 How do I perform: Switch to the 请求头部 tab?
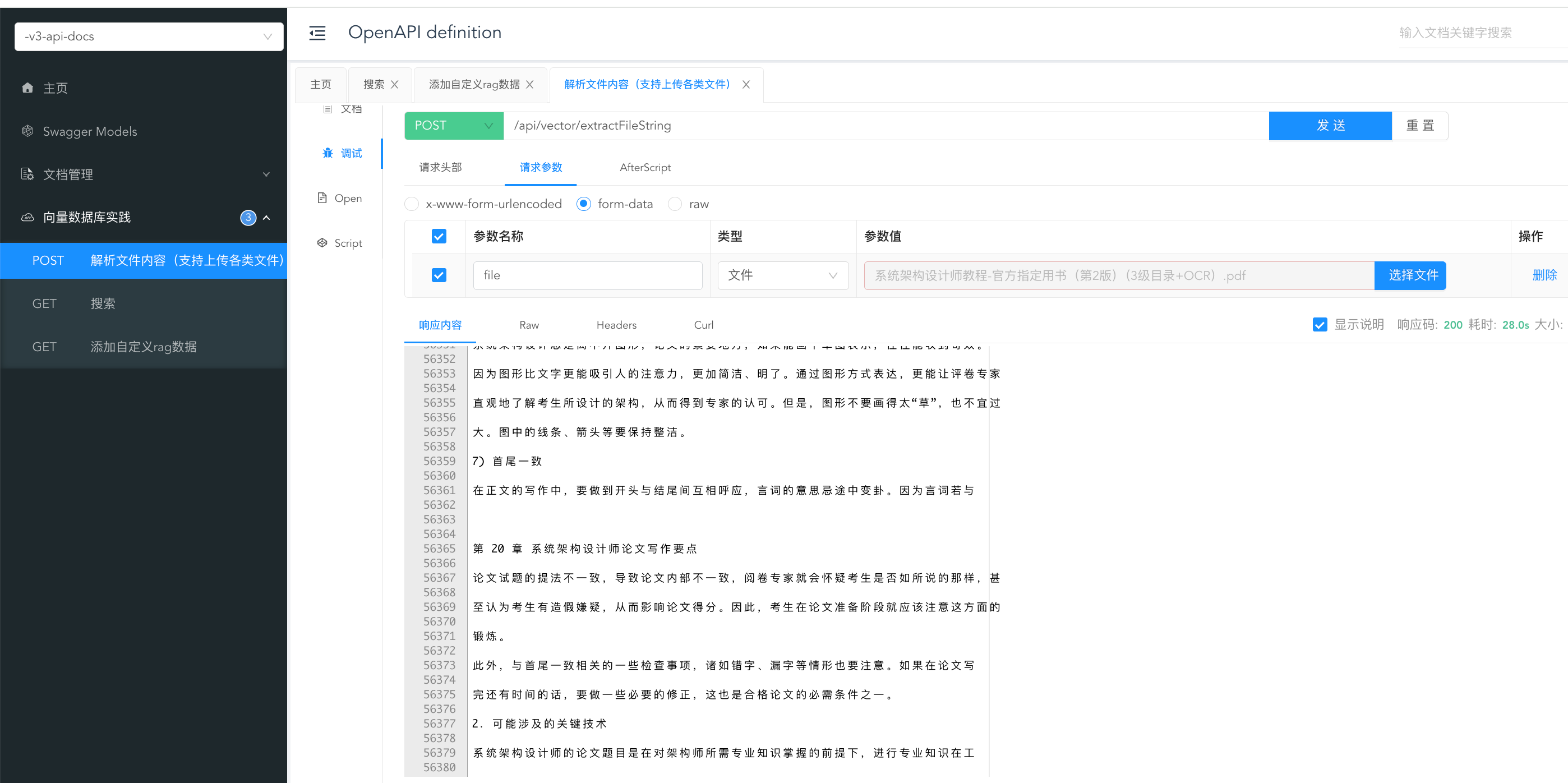tap(440, 168)
